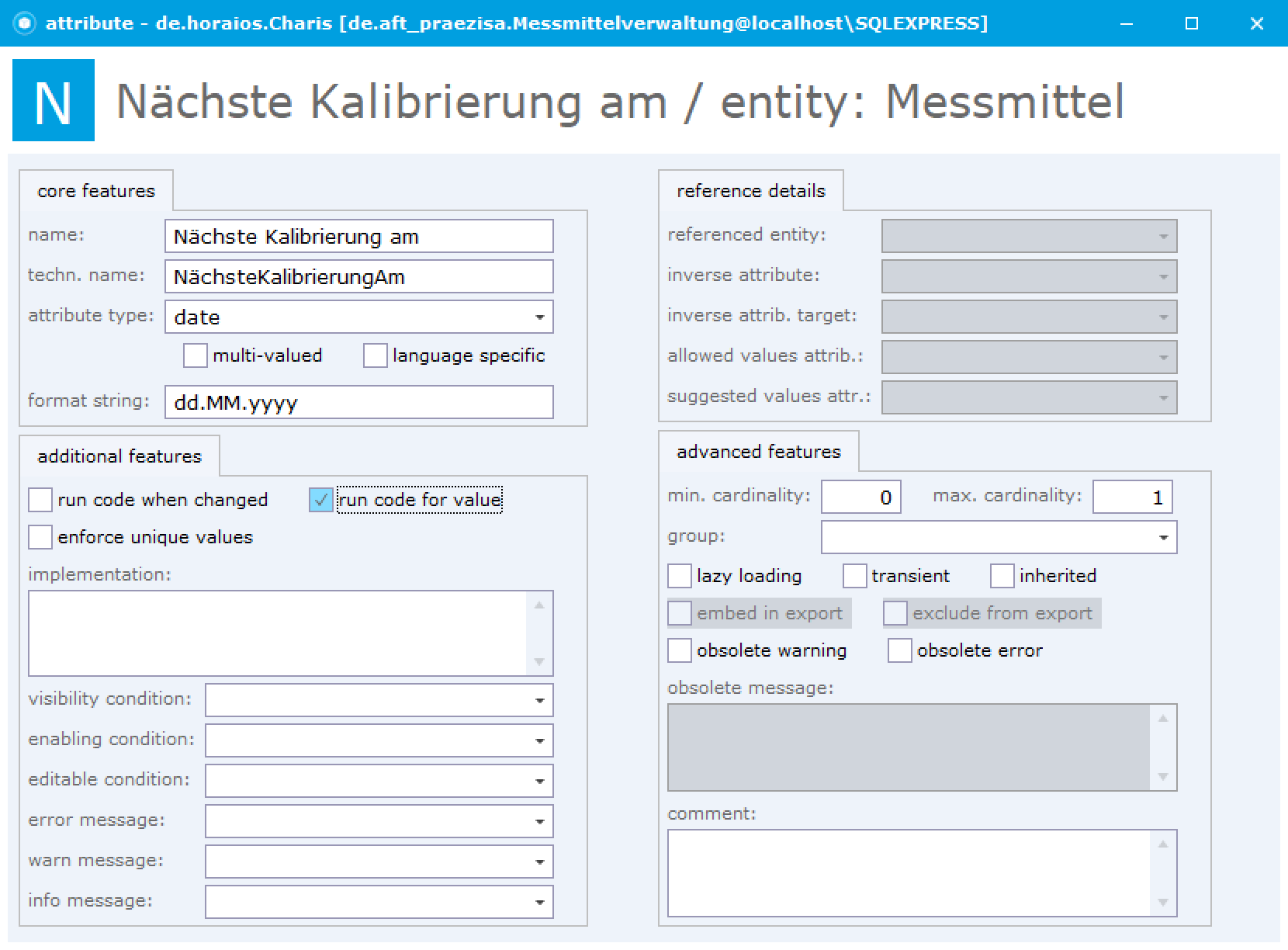Focus the min. cardinality field
Screen dimensions: 1288x950
click(x=861, y=497)
